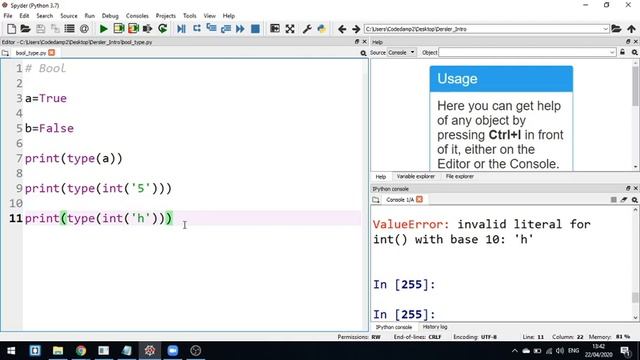
Task: Clear the console with eraser icon
Action: coord(624,200)
